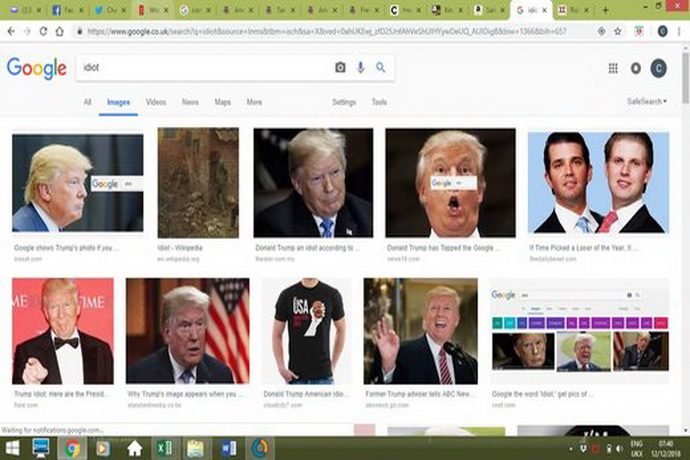Viewport: 690px width, 460px height.
Task: Switch to the Videos tab
Action: click(x=156, y=102)
